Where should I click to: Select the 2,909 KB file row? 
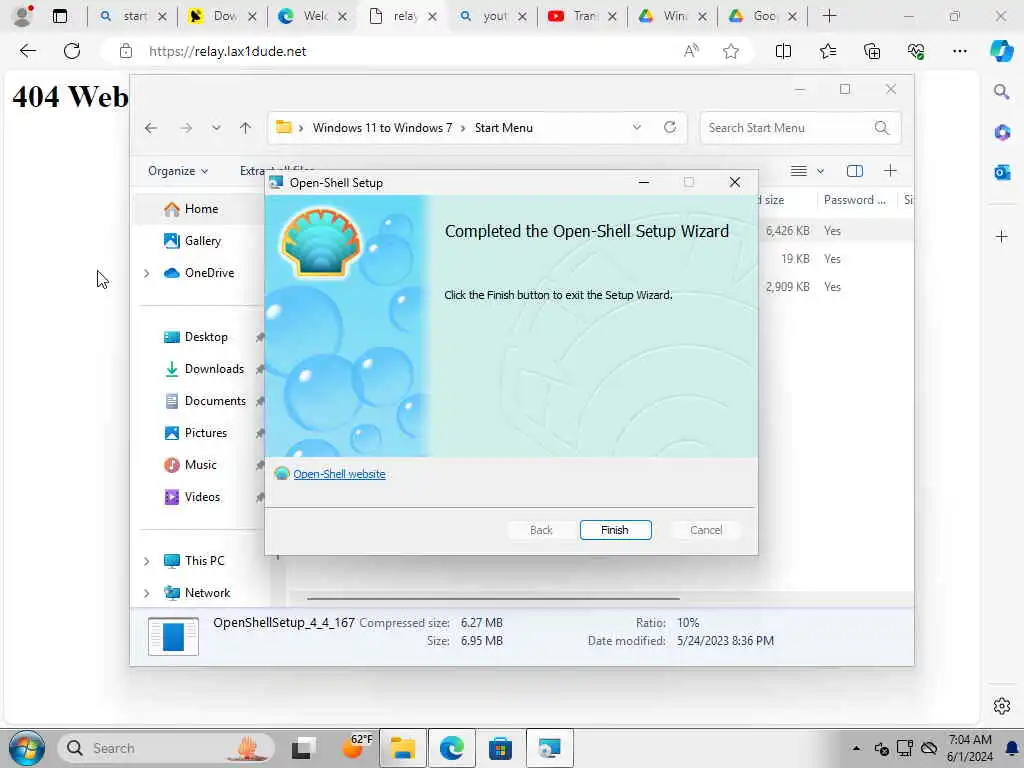[x=836, y=287]
